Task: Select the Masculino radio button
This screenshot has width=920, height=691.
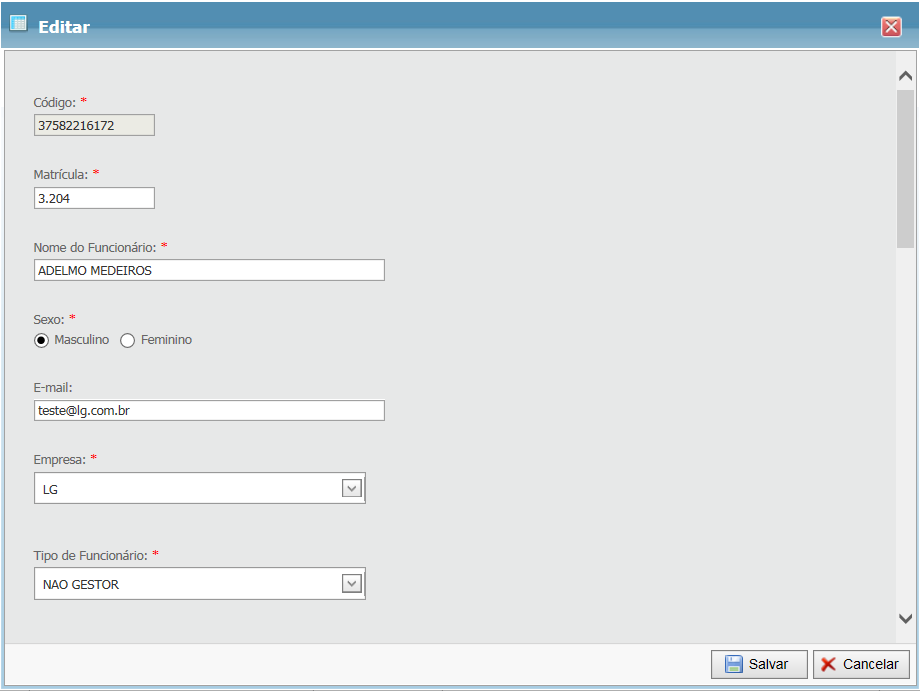Action: coord(41,340)
